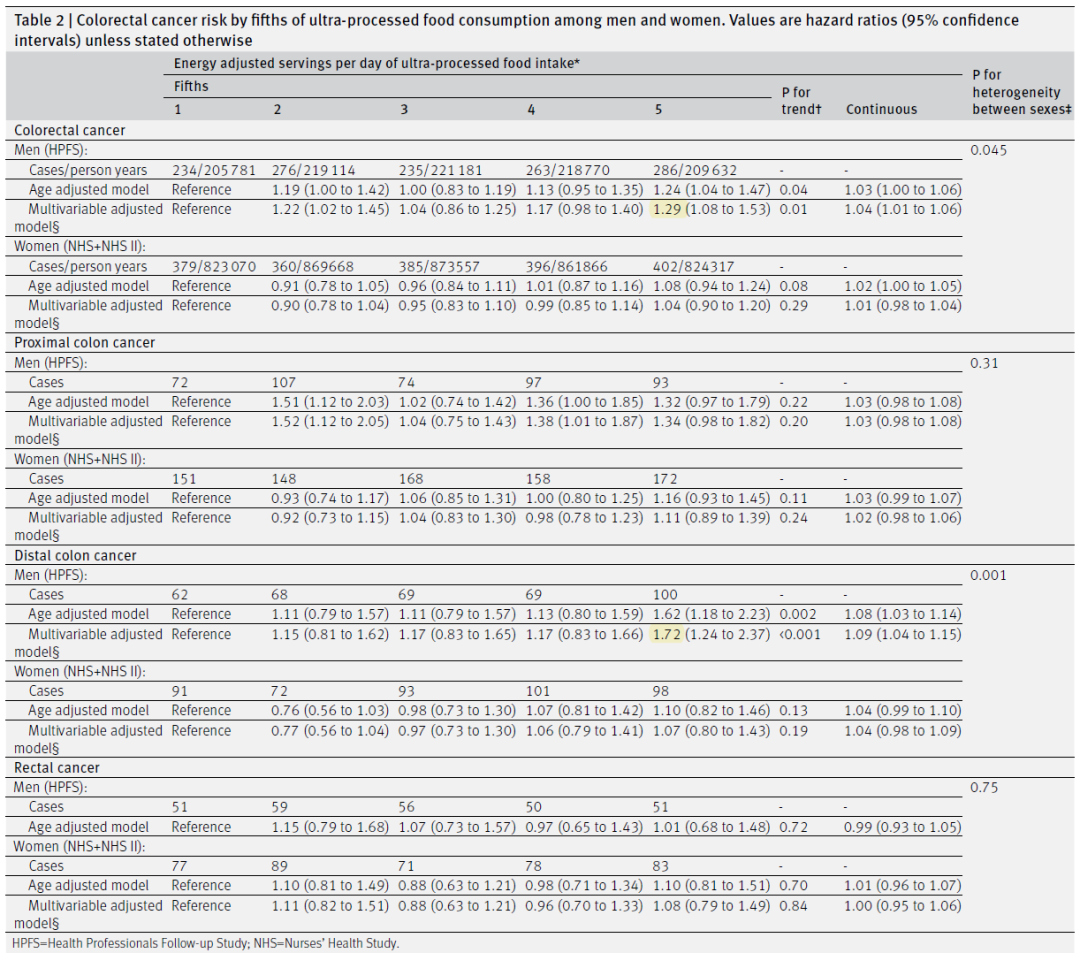Click the 1.51 (1.12 to 2.03) cell
Image resolution: width=1080 pixels, height=953 pixels.
(332, 402)
